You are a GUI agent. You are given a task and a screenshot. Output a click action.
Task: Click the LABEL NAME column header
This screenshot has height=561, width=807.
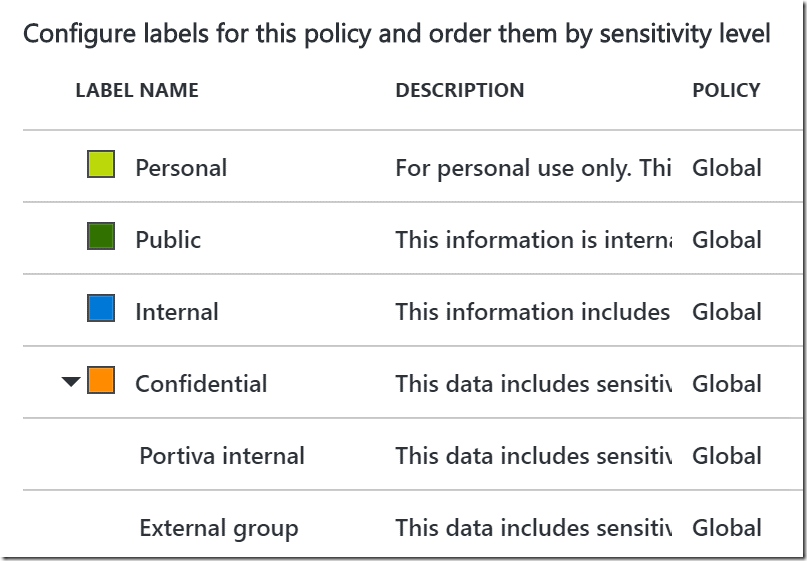pyautogui.click(x=137, y=91)
